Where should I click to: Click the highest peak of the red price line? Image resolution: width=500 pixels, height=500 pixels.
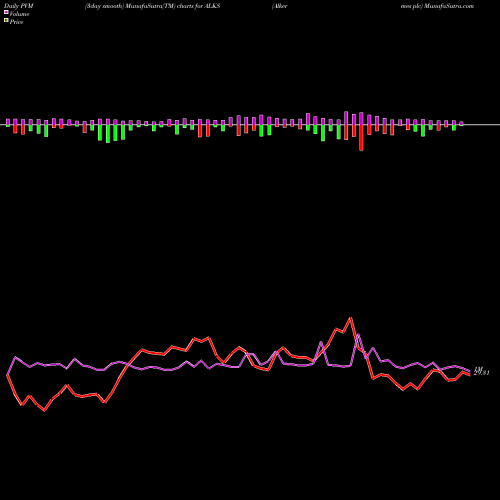coord(350,318)
